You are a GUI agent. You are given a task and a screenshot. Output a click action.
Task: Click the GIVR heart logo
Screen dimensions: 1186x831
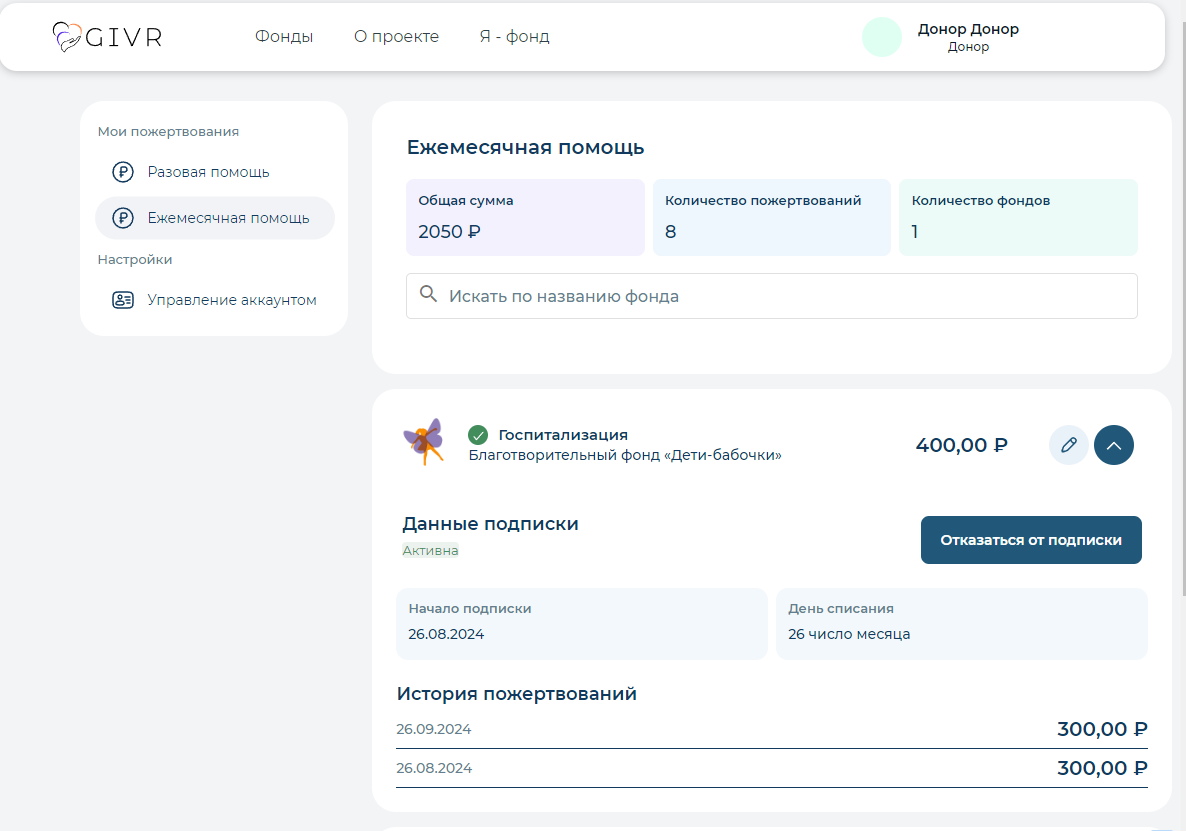(x=67, y=37)
